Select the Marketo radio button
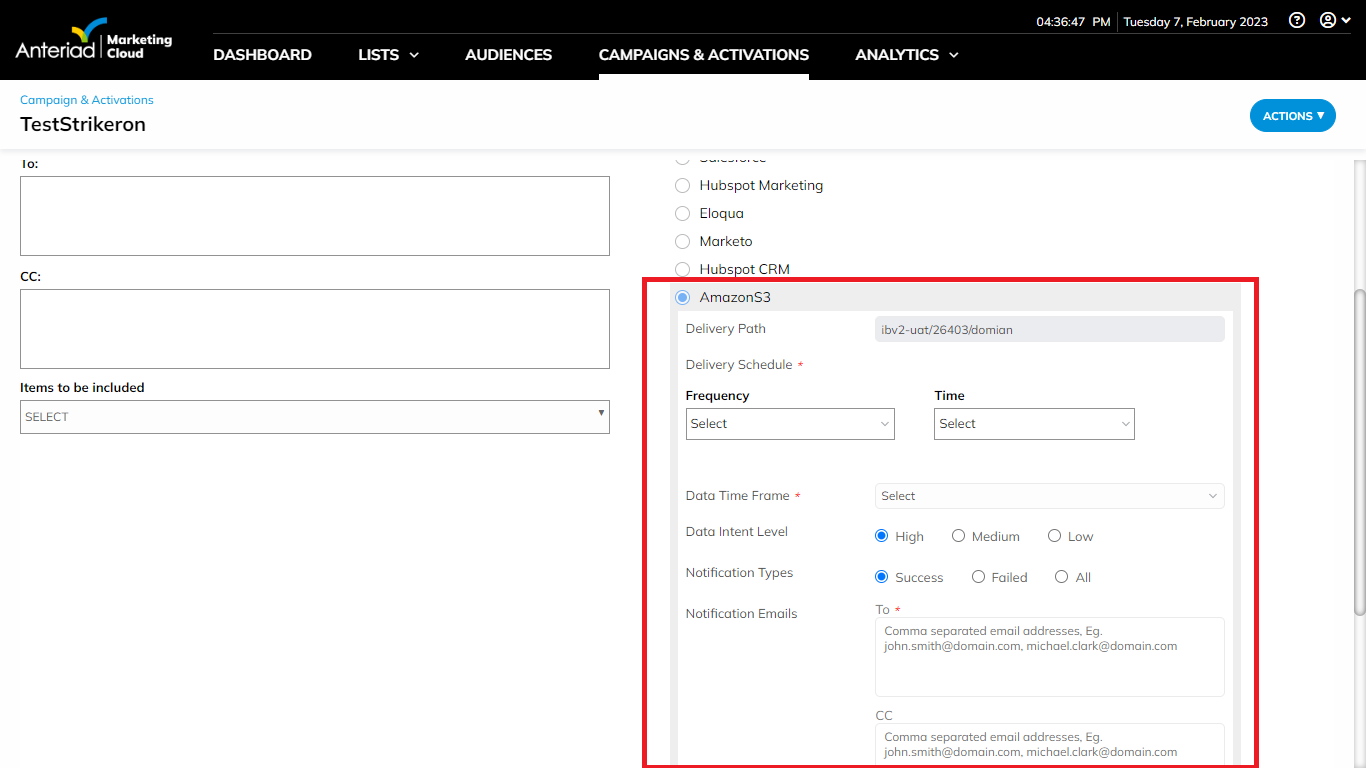Image resolution: width=1366 pixels, height=768 pixels. pyautogui.click(x=682, y=241)
